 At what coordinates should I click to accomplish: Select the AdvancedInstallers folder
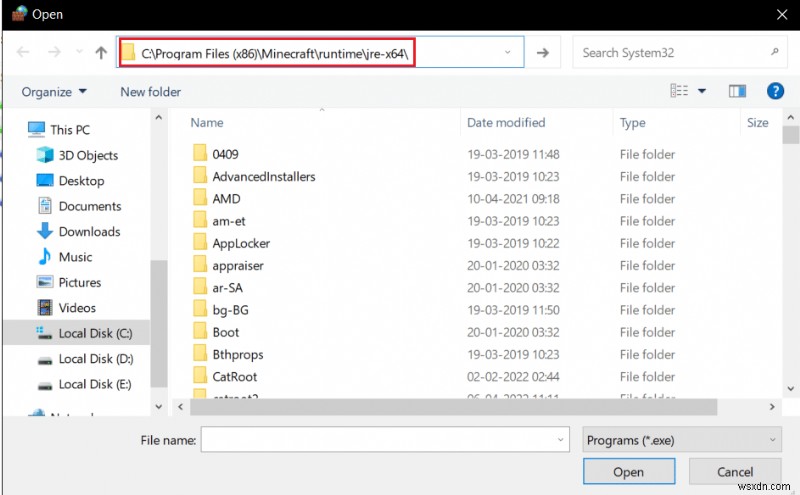point(264,177)
